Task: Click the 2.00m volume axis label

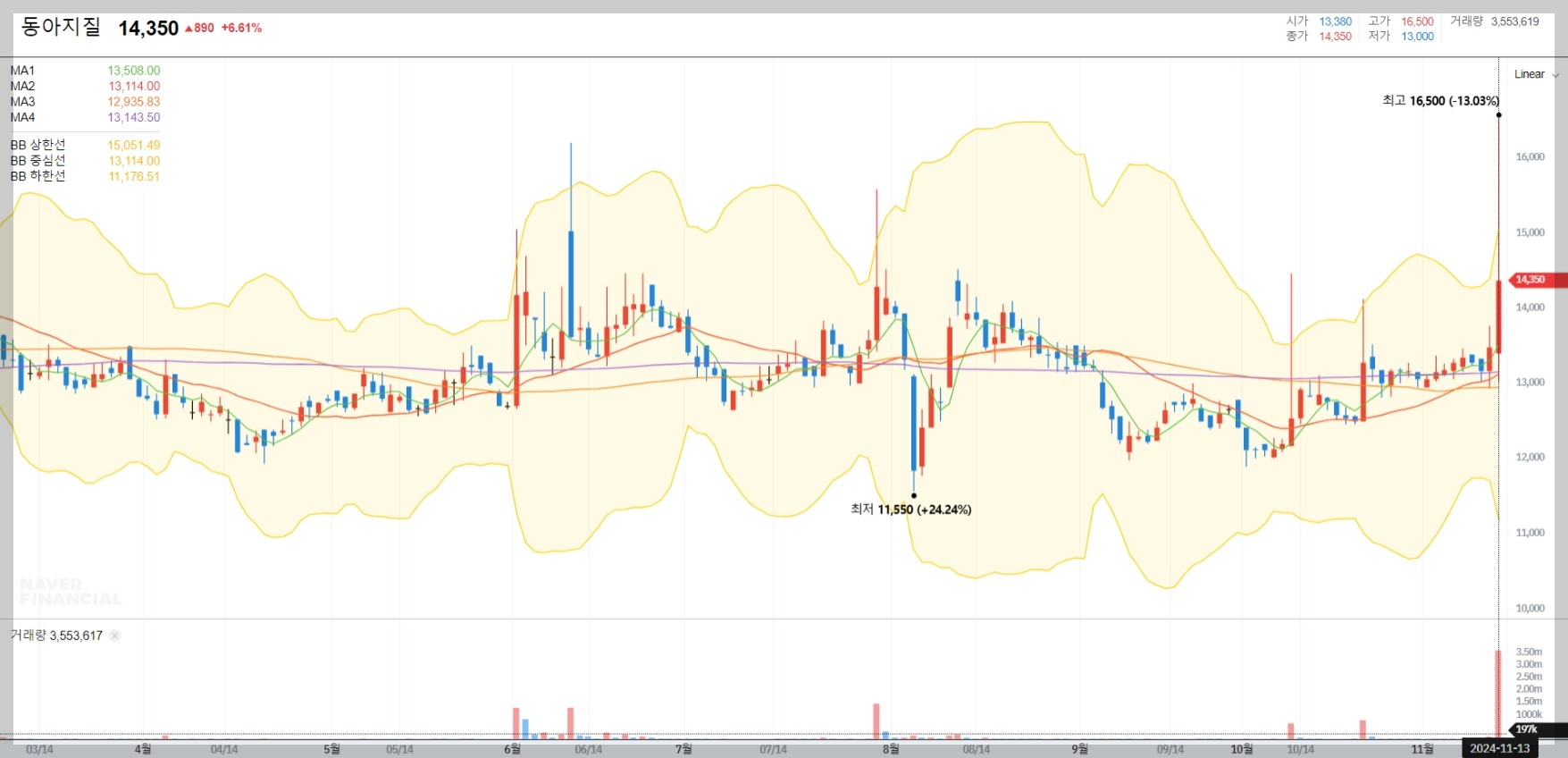Action: 1529,689
